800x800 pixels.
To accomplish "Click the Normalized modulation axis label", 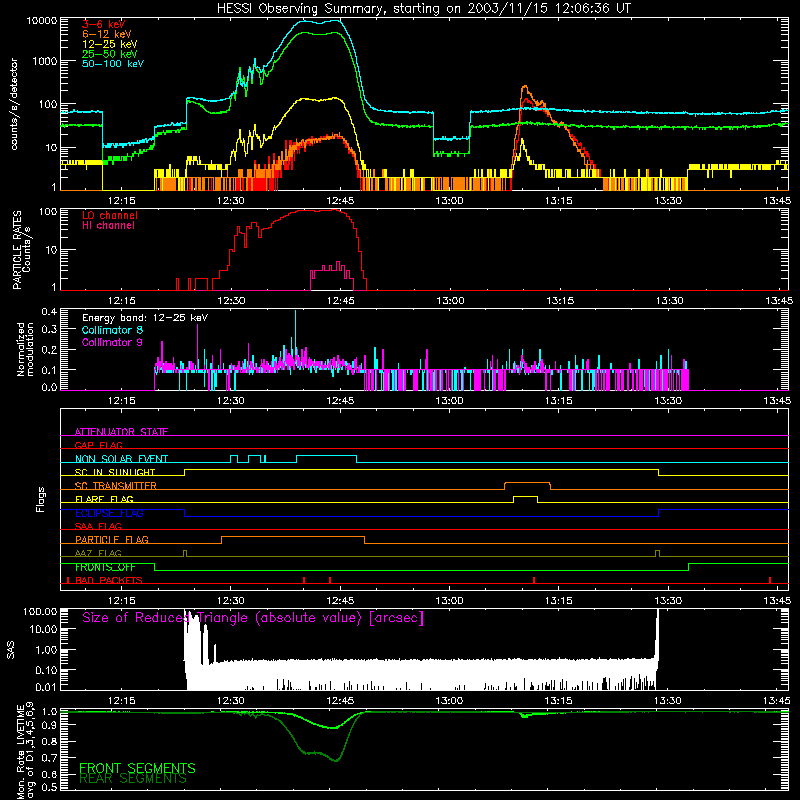I will pyautogui.click(x=25, y=349).
